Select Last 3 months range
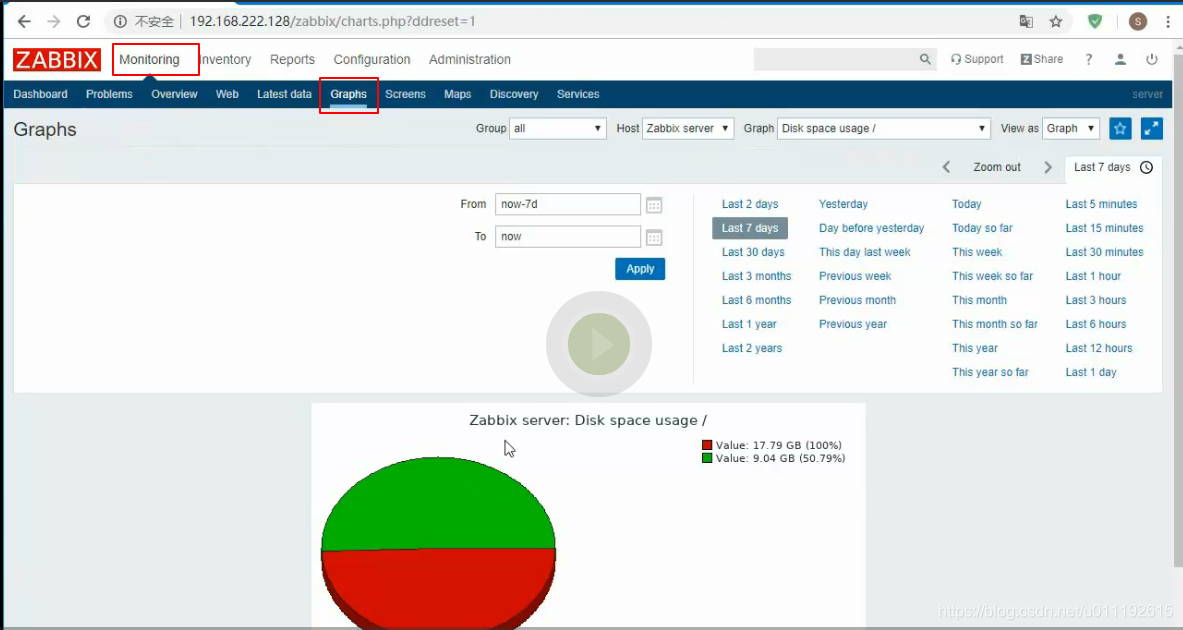The image size is (1183, 630). pos(757,276)
